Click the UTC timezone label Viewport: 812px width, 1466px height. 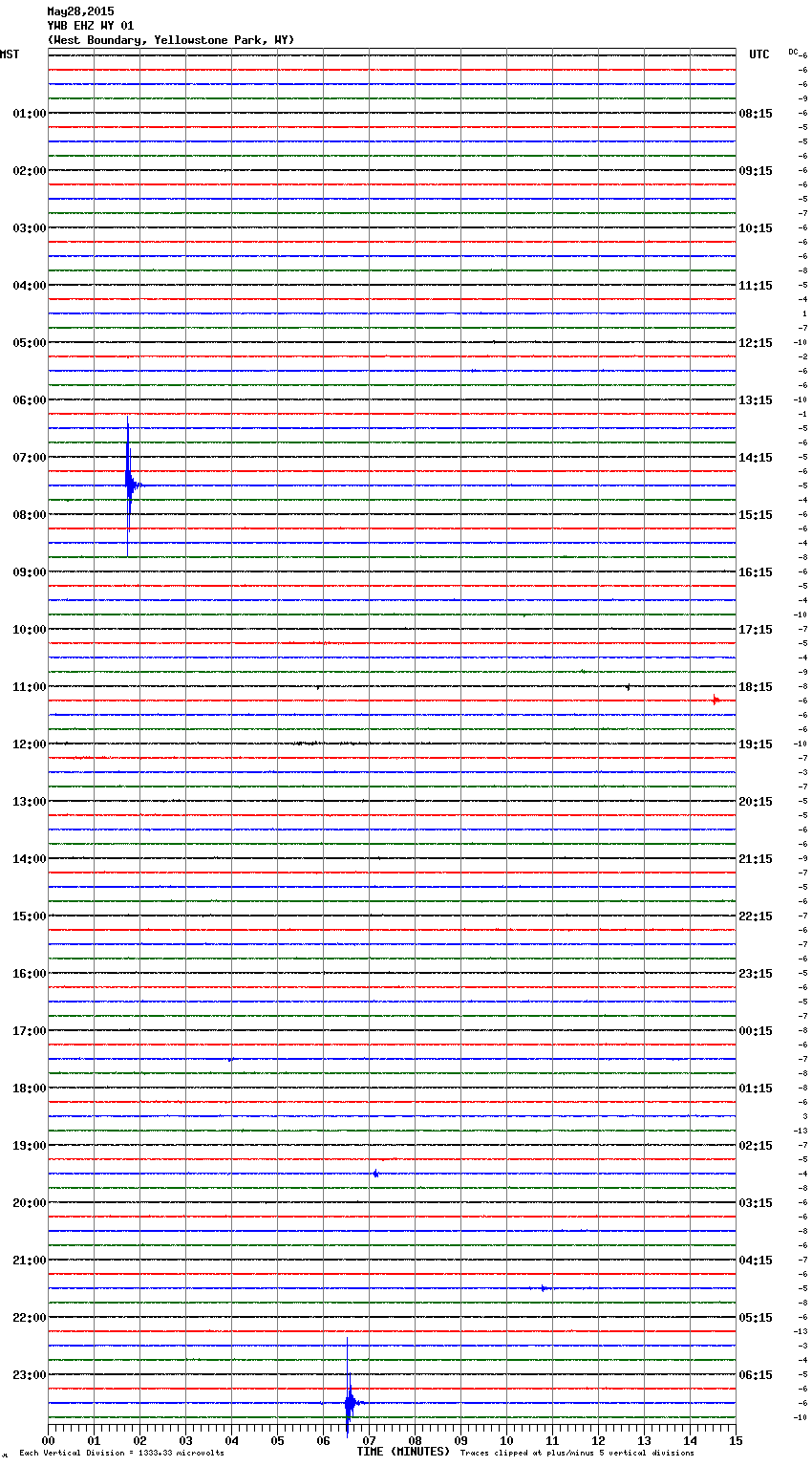pos(759,54)
